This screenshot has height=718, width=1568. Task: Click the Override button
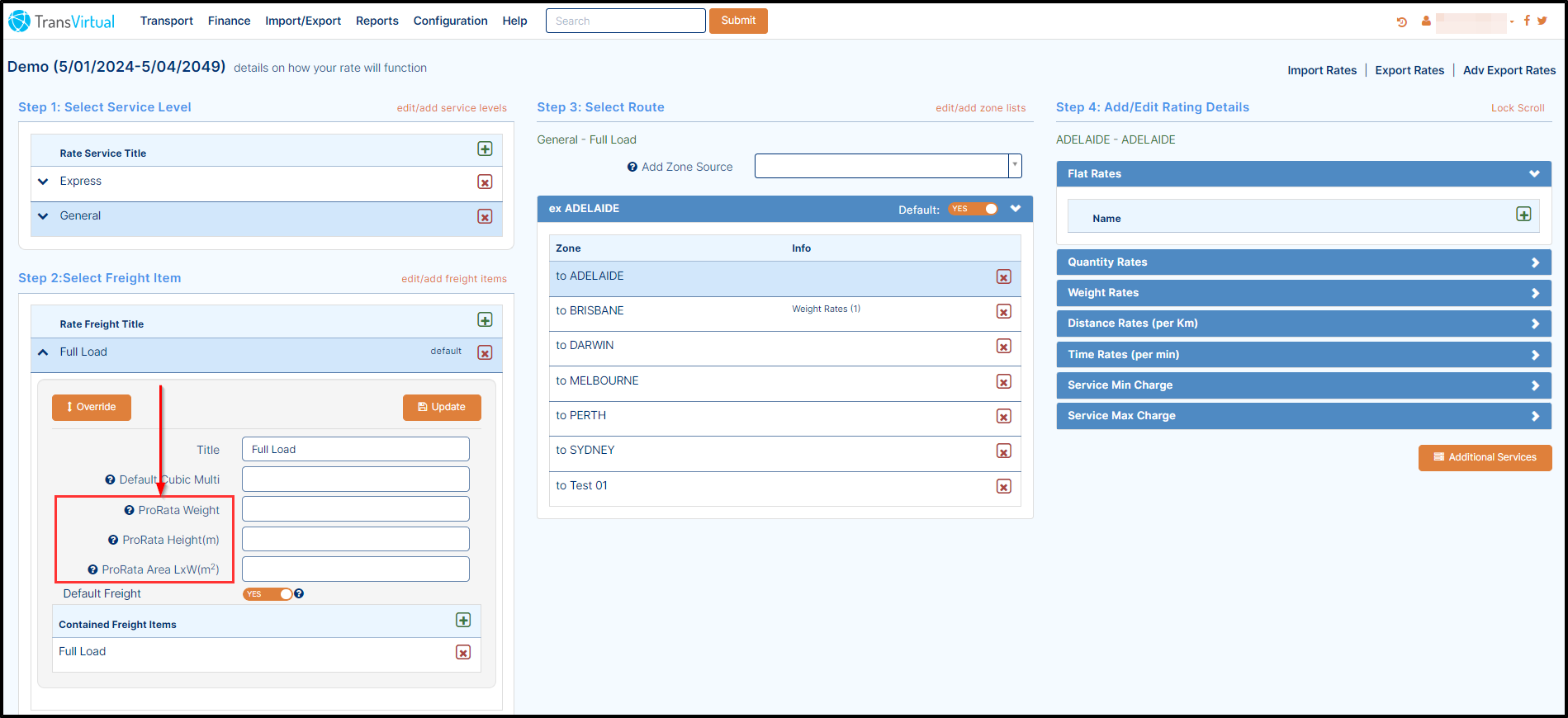coord(92,407)
